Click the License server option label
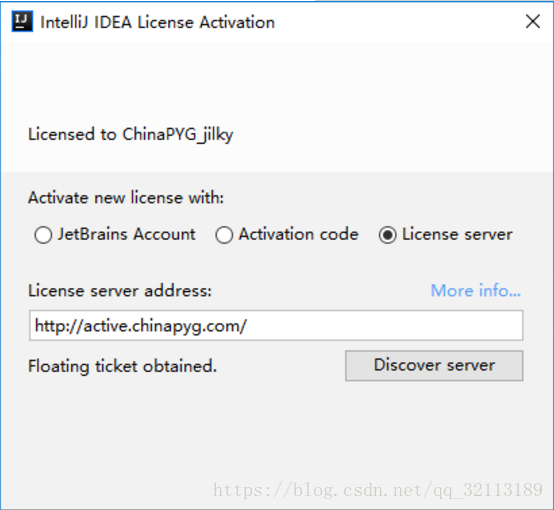 tap(457, 234)
